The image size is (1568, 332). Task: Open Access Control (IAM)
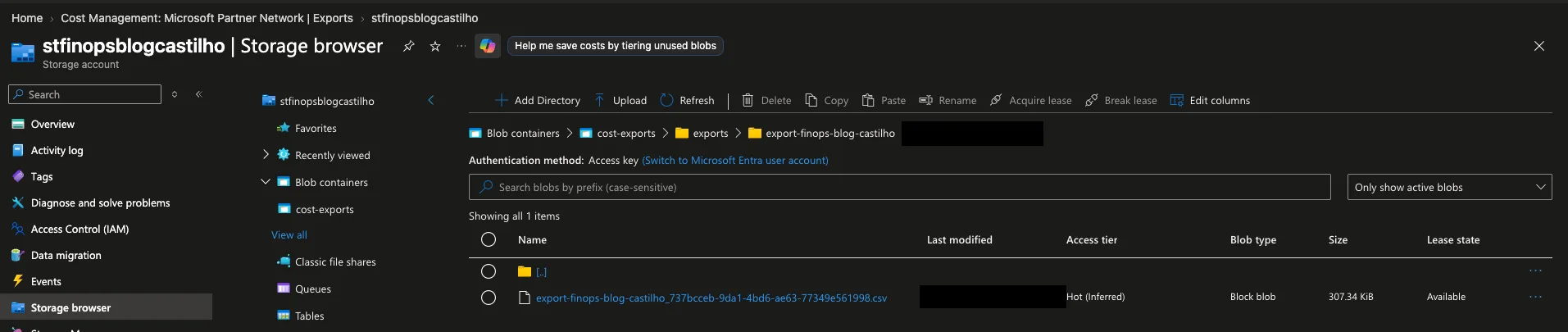tap(80, 230)
